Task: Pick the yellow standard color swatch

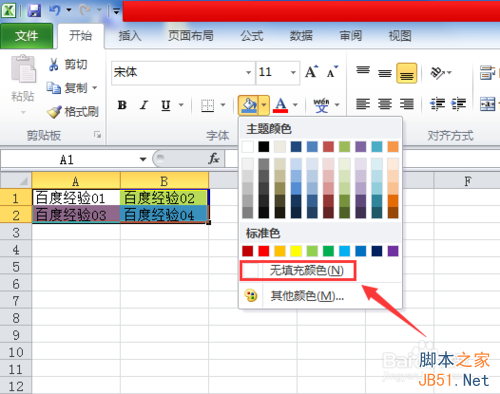Action: pyautogui.click(x=296, y=251)
